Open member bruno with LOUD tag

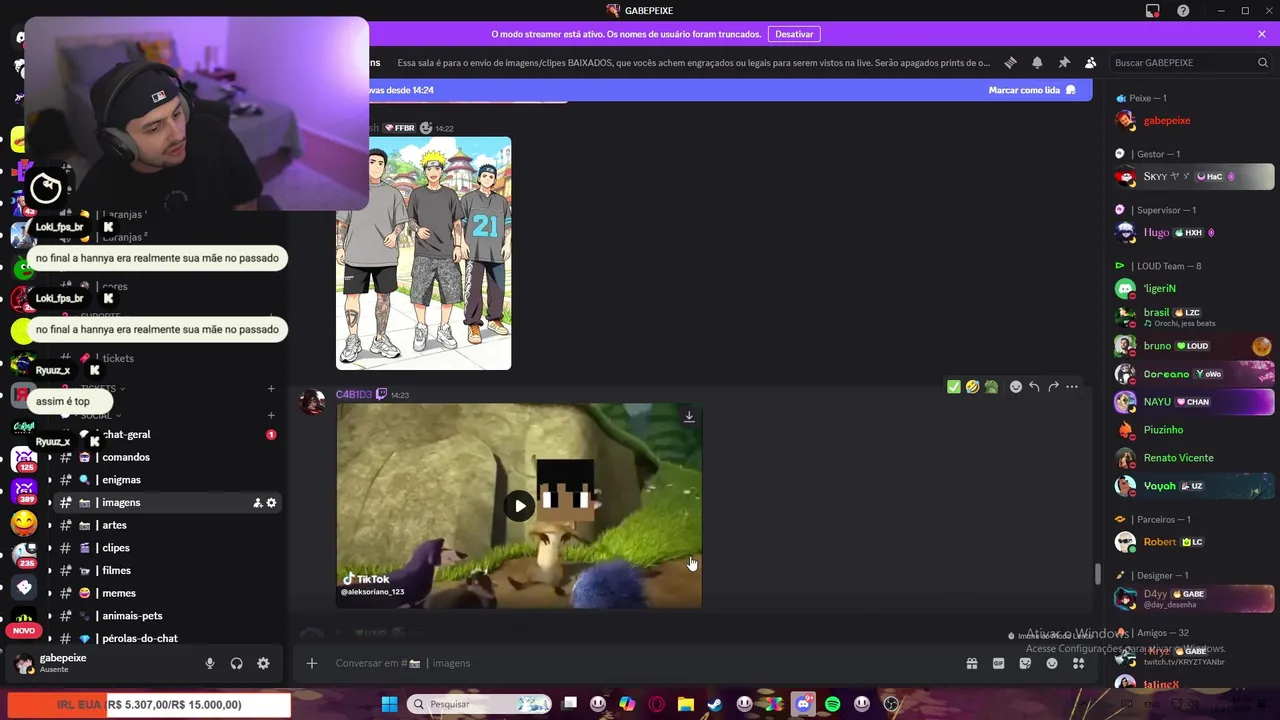(x=1193, y=346)
